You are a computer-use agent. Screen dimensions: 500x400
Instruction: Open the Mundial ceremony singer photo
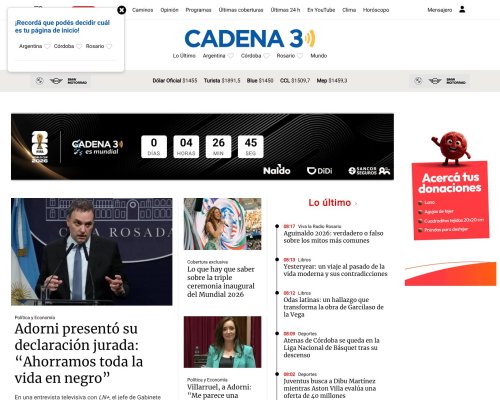[223, 224]
